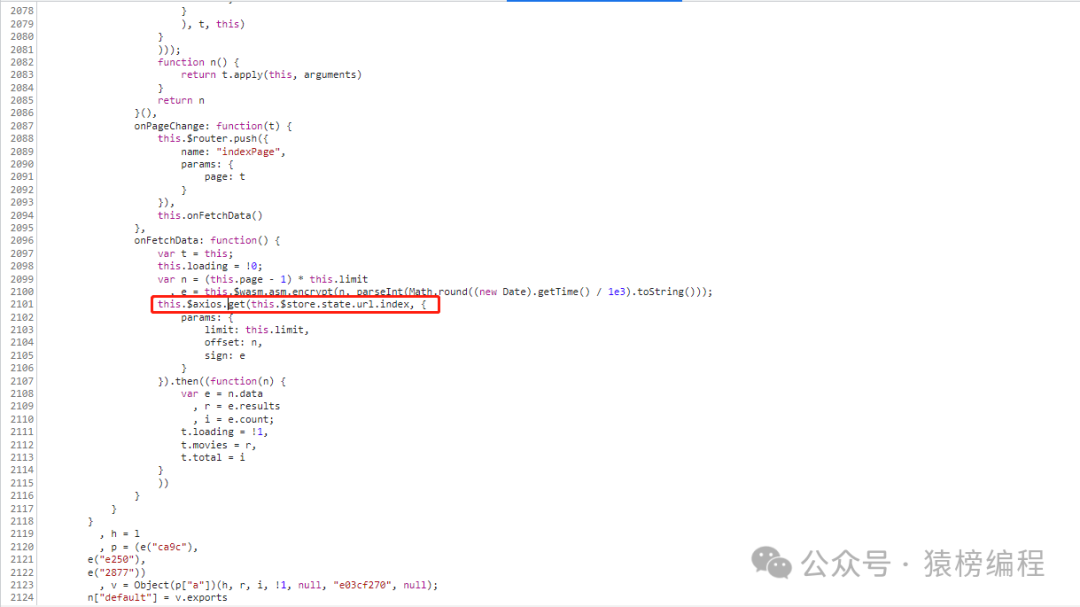This screenshot has width=1080, height=607.
Task: Click the 'this.onFetchData()' call on line 2094
Action: tap(210, 216)
